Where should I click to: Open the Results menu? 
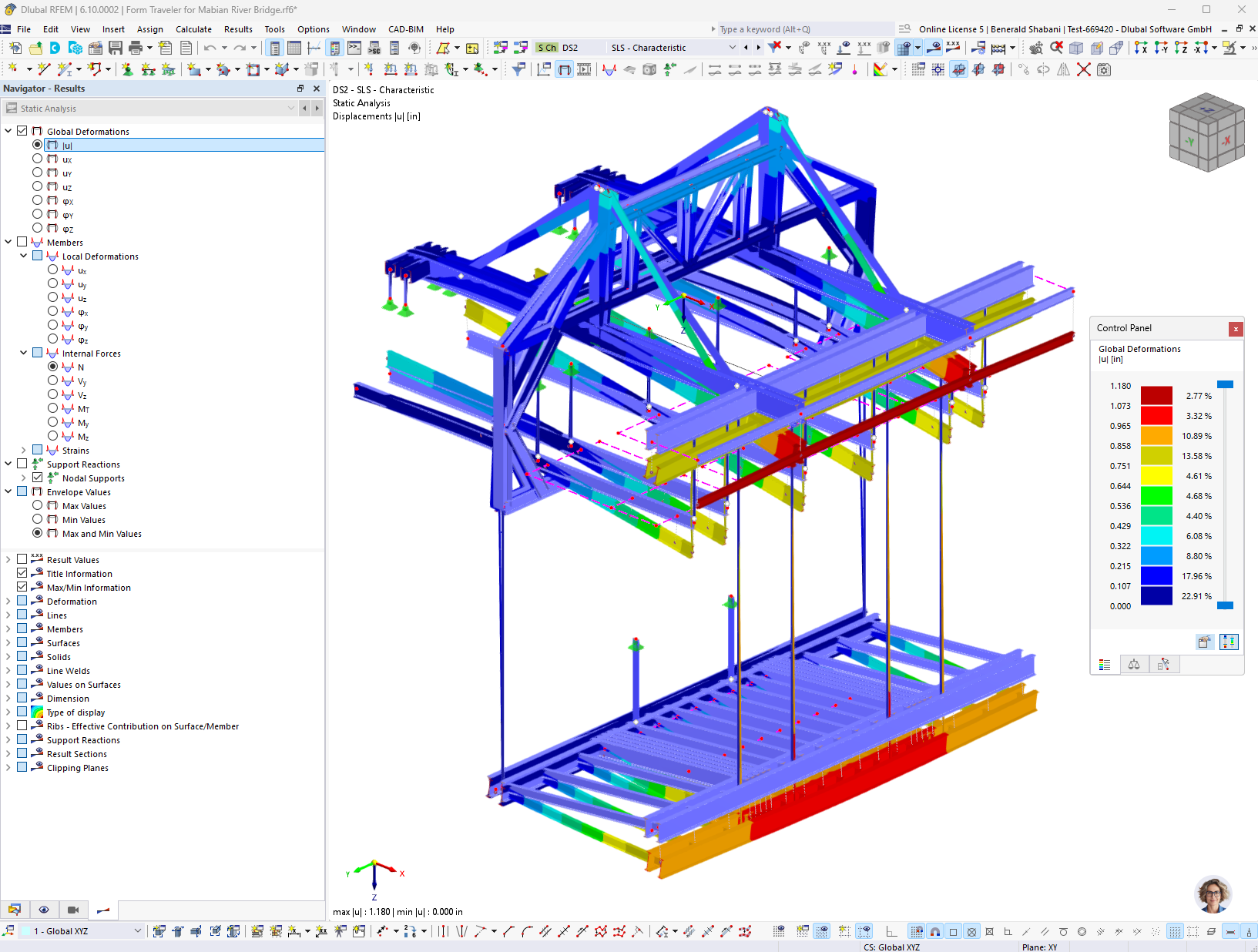[238, 29]
